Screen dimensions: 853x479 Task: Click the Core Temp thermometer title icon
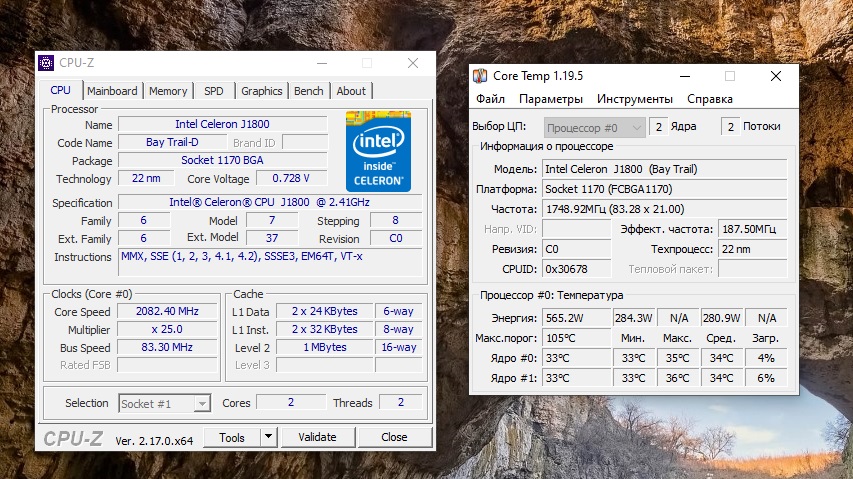(x=480, y=76)
